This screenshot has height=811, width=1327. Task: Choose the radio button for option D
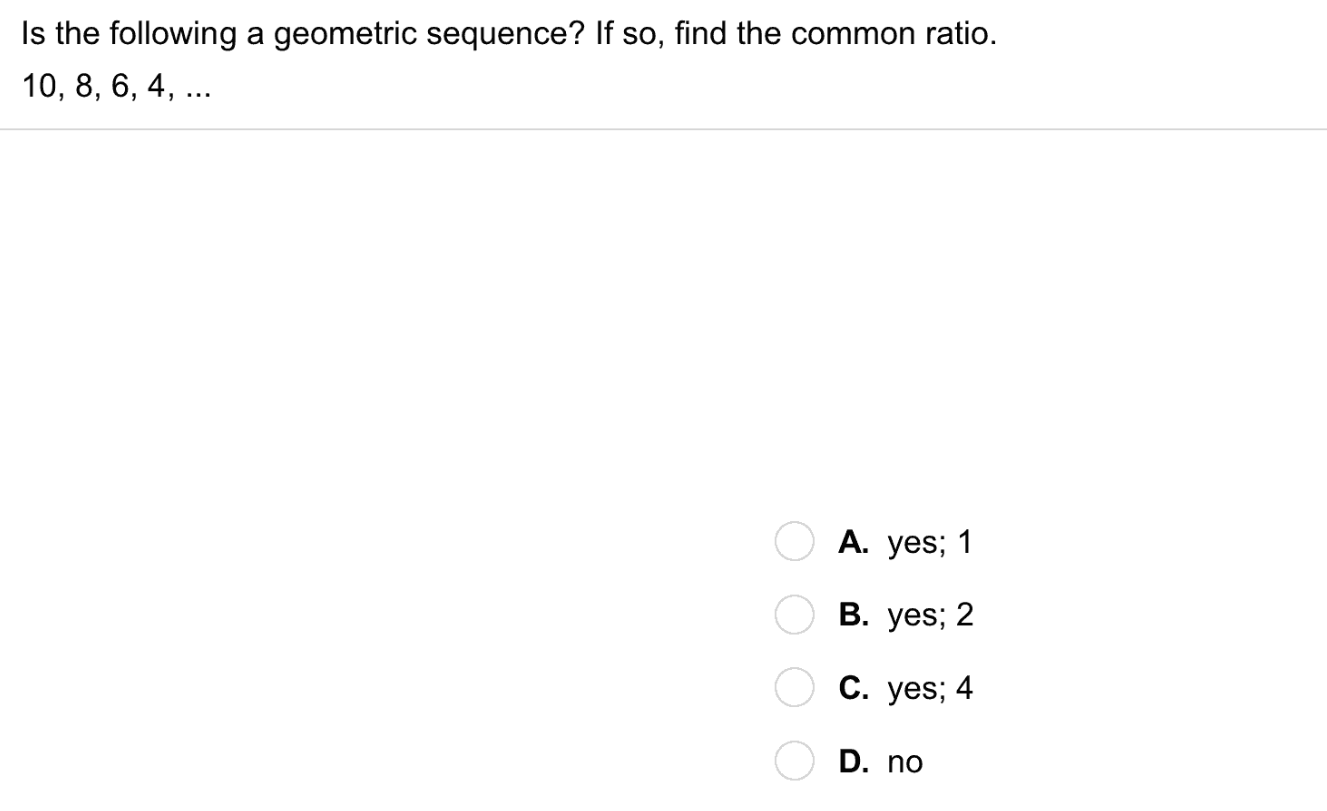(793, 762)
